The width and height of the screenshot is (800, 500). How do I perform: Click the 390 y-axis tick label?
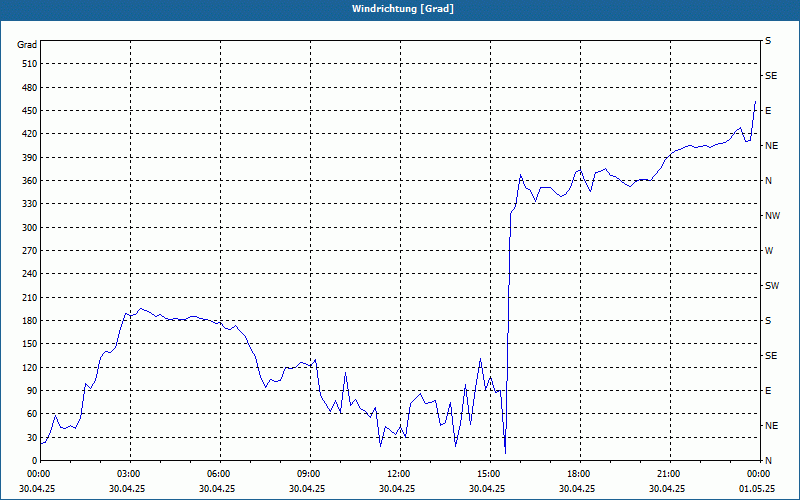click(x=30, y=157)
